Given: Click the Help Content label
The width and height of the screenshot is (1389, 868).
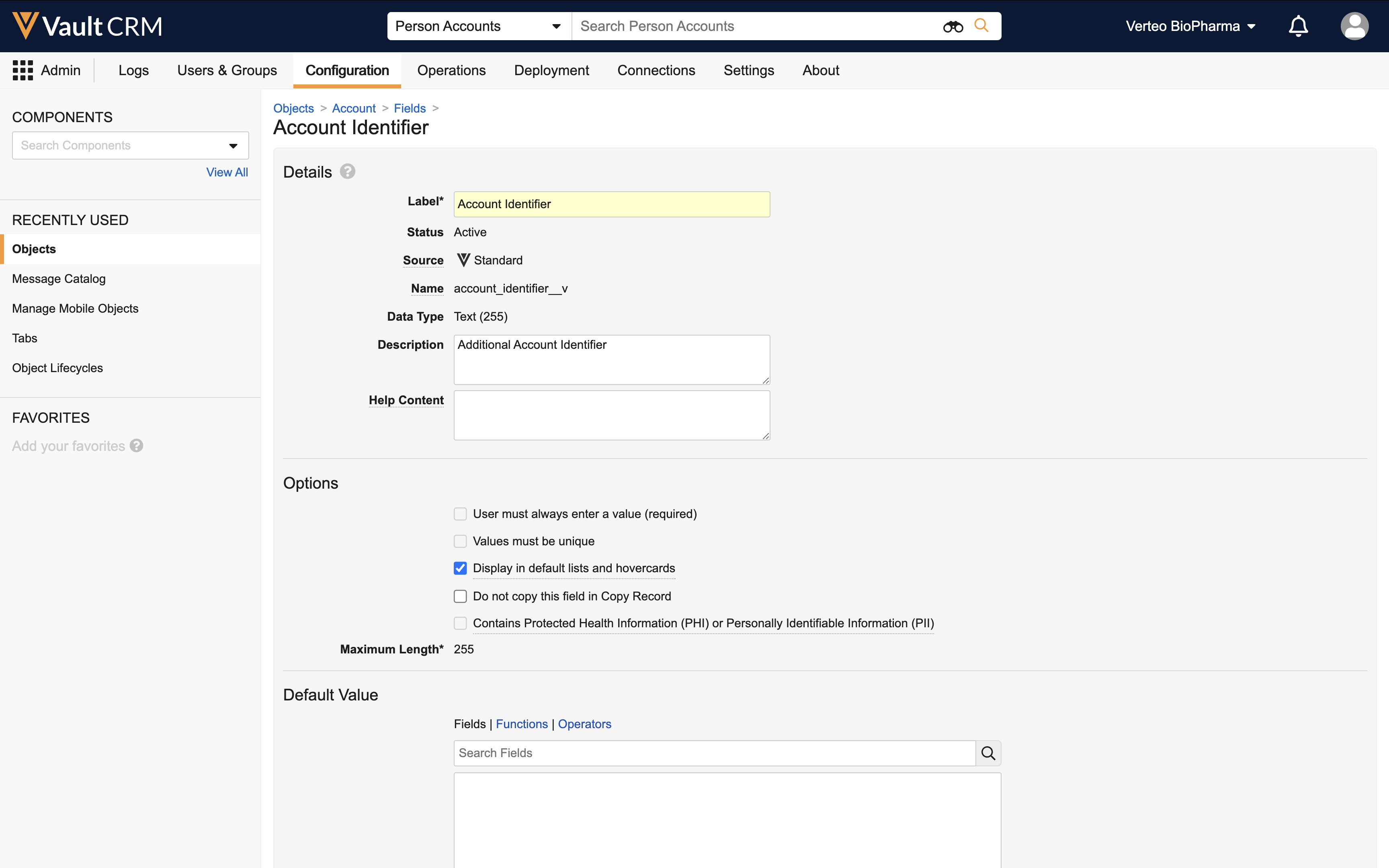Looking at the screenshot, I should (406, 400).
